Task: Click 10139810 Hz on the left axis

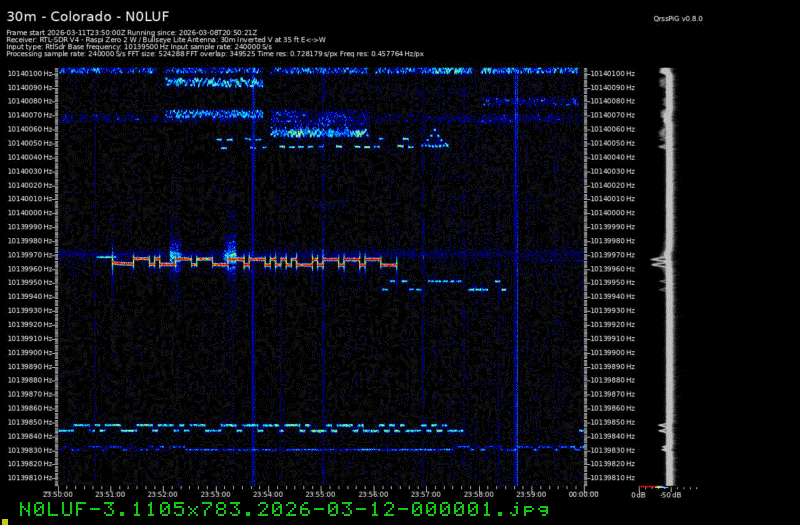Action: 30,477
